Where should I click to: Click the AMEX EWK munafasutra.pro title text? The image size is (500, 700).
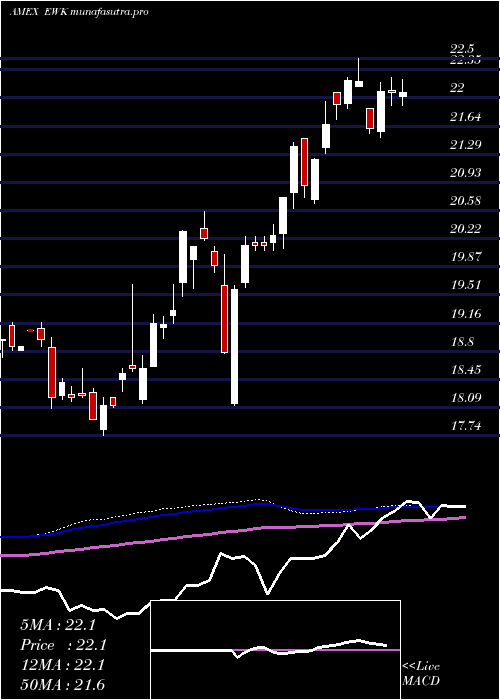click(x=79, y=12)
